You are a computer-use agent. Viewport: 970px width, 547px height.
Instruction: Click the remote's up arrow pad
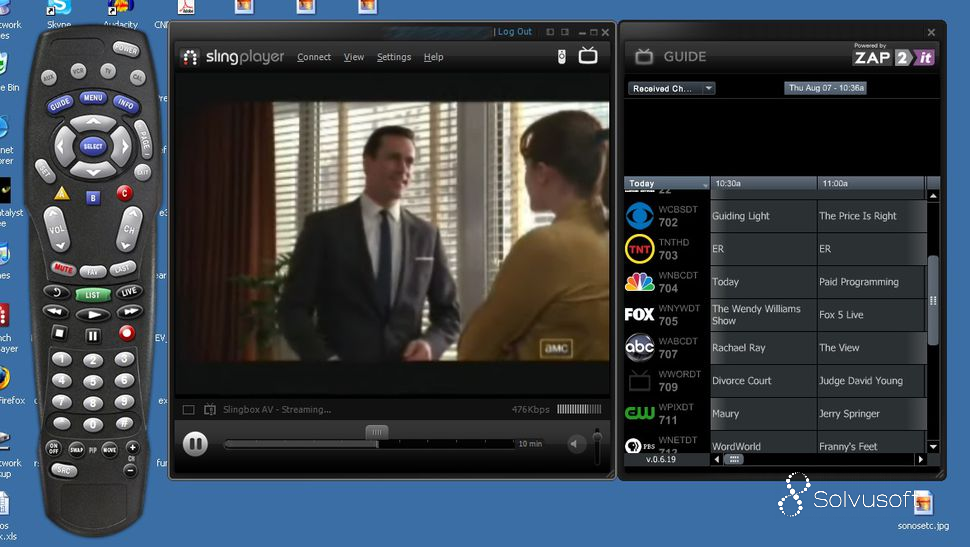click(x=93, y=122)
